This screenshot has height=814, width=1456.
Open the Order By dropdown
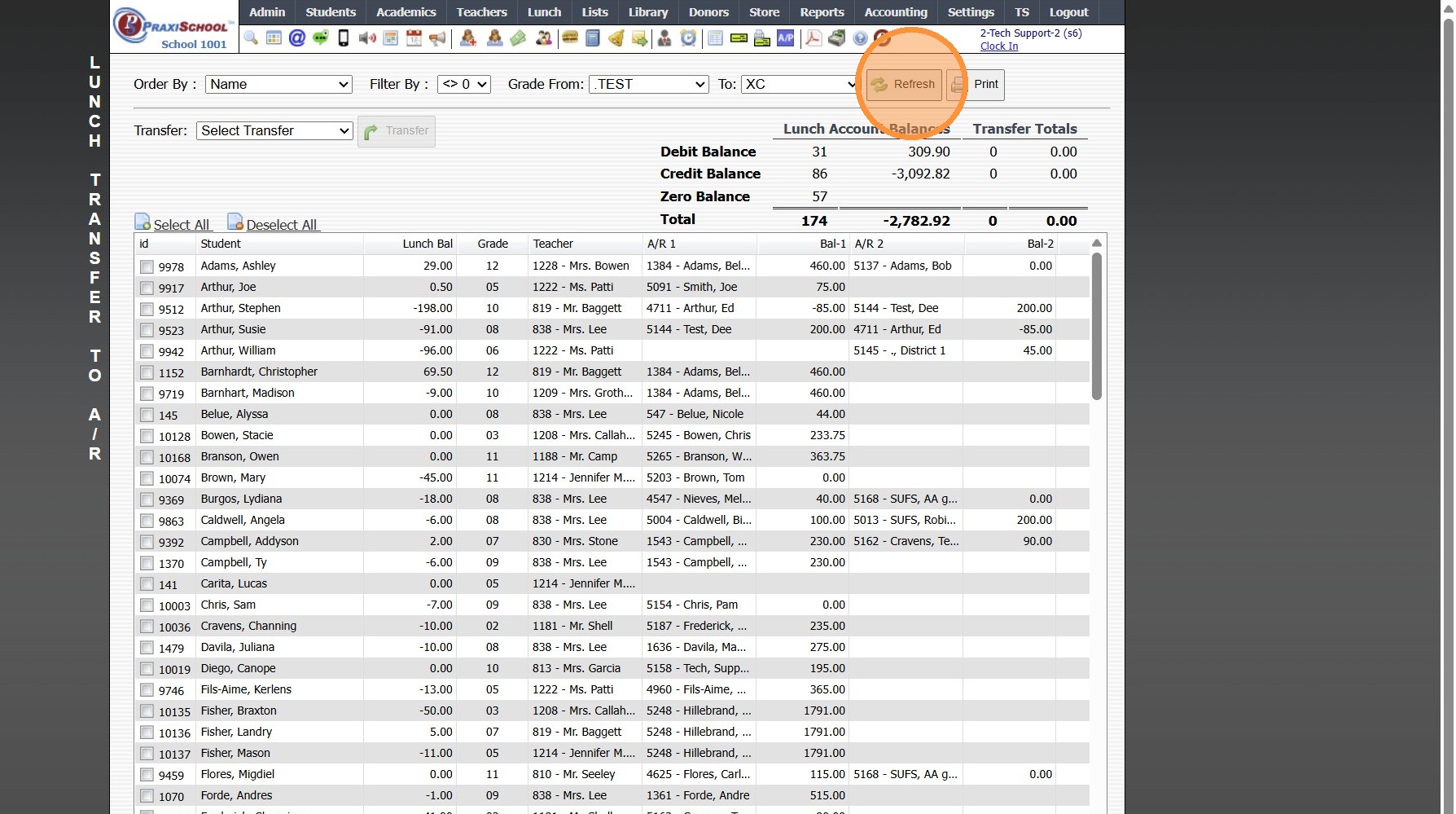click(278, 84)
